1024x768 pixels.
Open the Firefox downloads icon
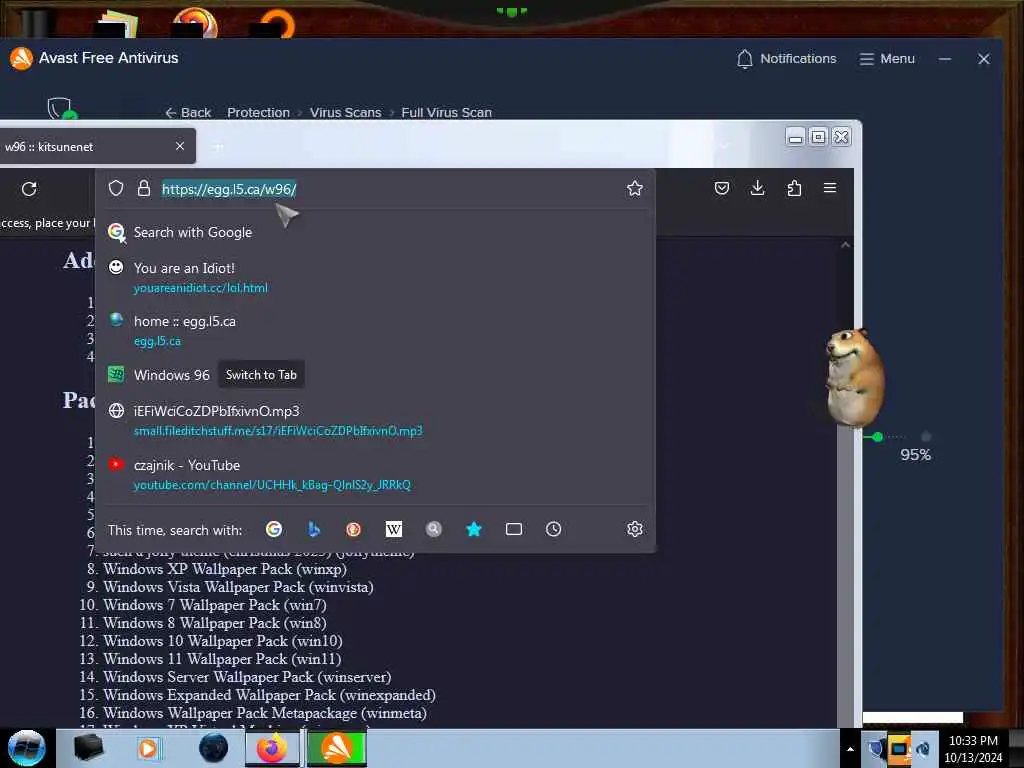[x=758, y=188]
